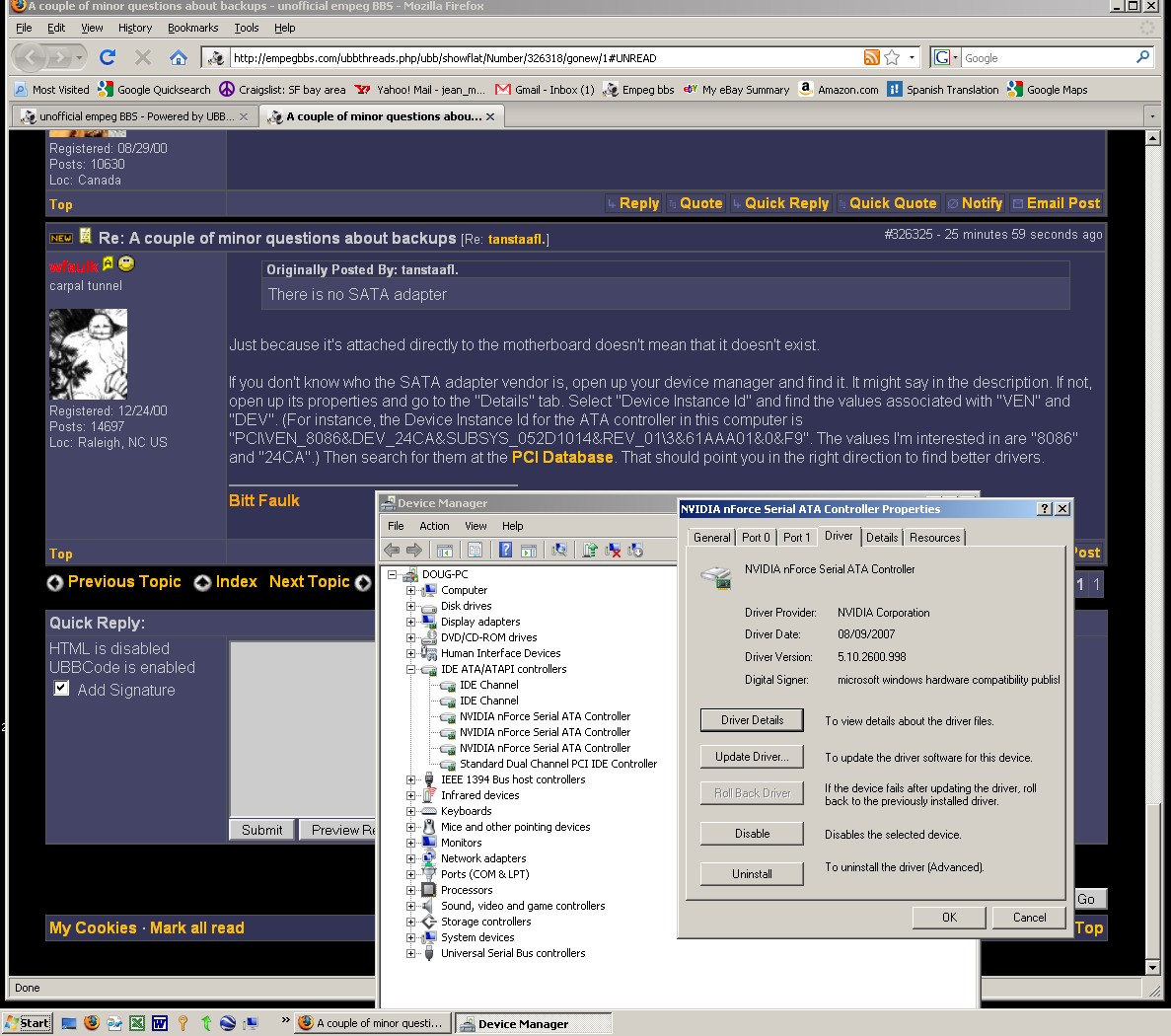1171x1036 pixels.
Task: Launch Firefox from quick launch bar
Action: point(92,1022)
